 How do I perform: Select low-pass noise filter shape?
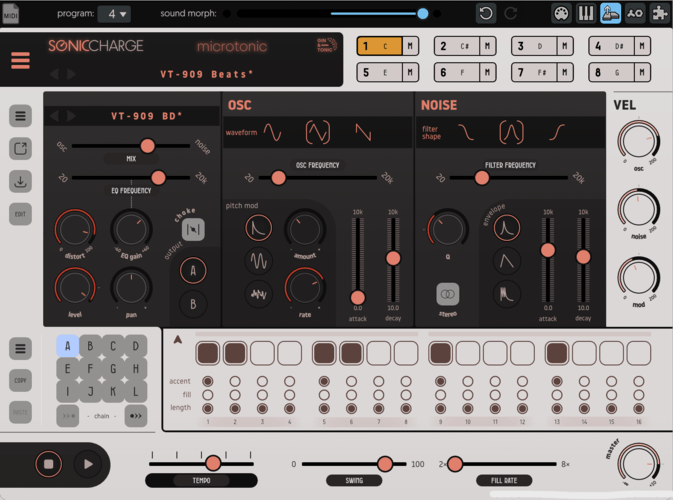pyautogui.click(x=466, y=132)
